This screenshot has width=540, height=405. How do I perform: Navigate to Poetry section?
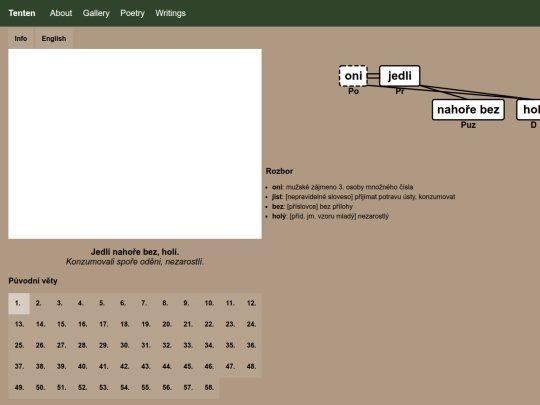132,13
